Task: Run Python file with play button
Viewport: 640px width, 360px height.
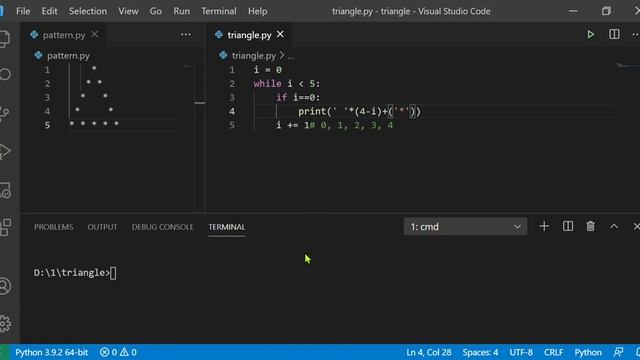Action: coord(590,35)
